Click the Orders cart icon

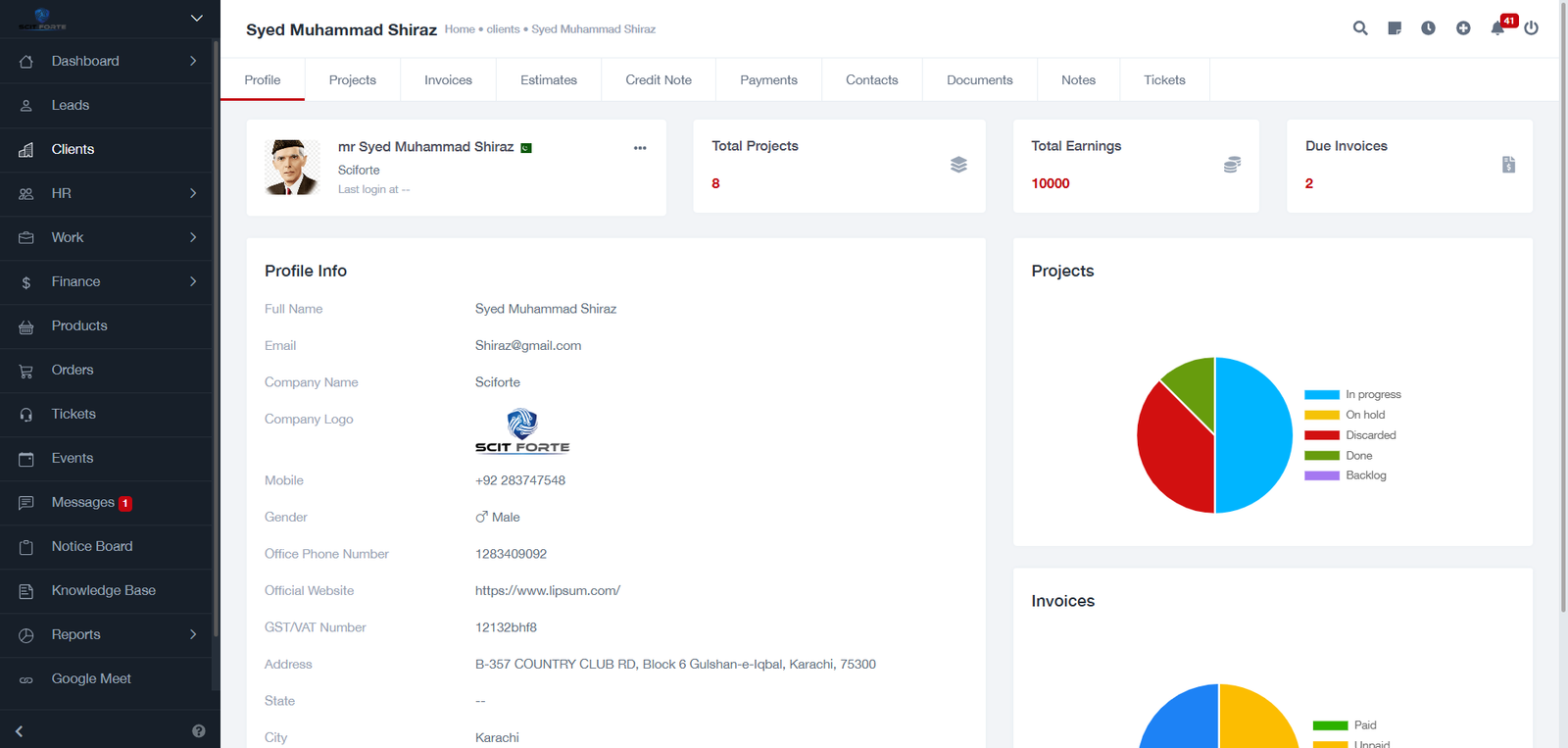point(26,371)
